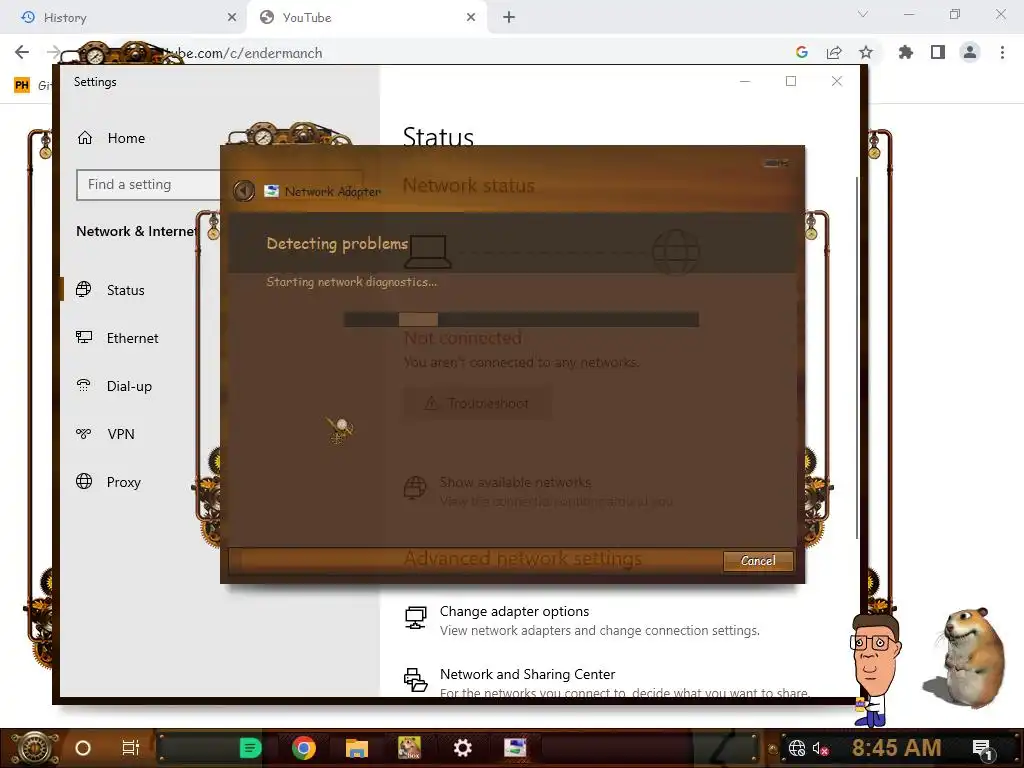Select Status in Network & Internet sidebar

125,290
